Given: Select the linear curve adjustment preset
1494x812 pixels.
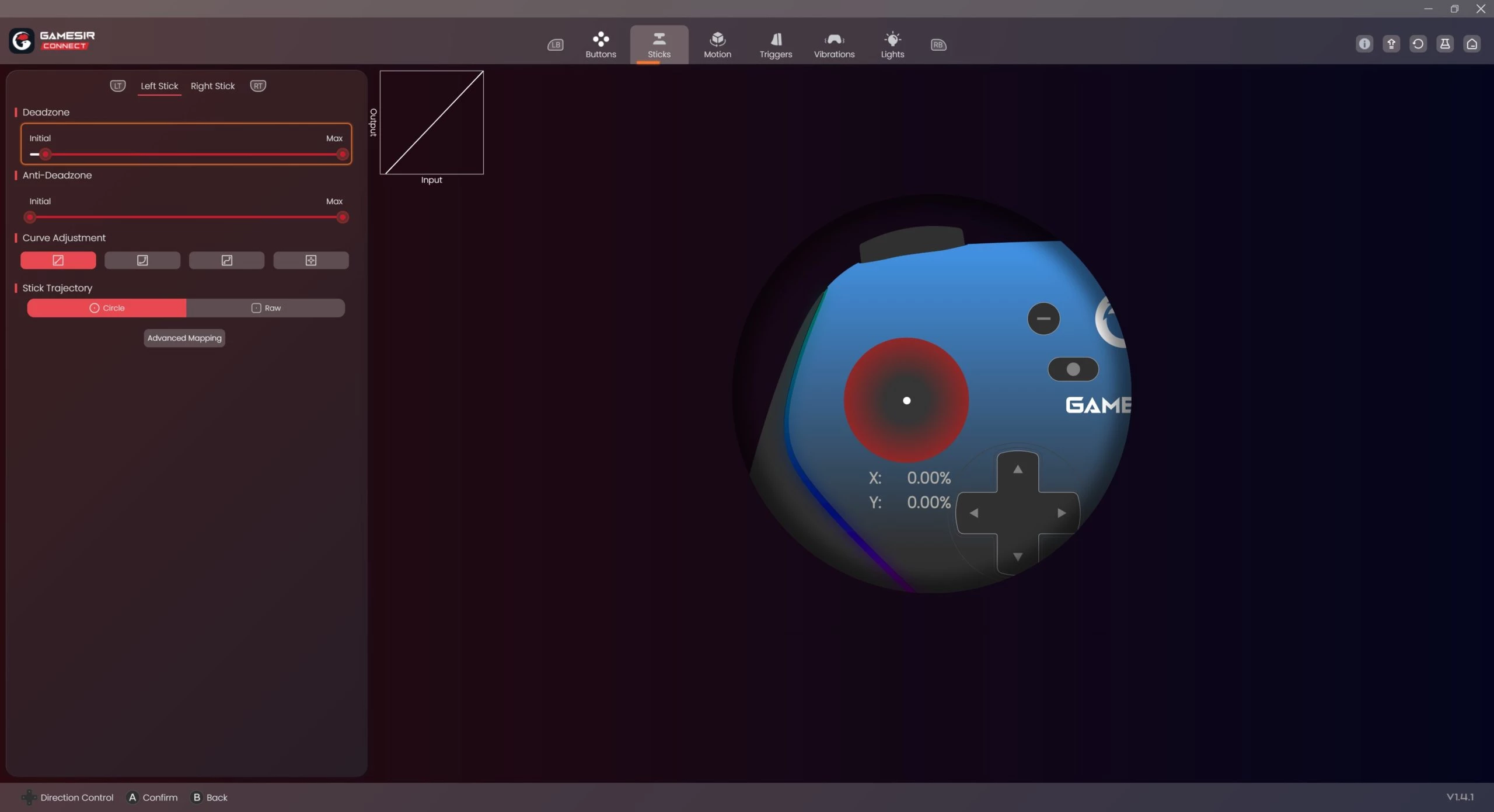Looking at the screenshot, I should click(58, 260).
